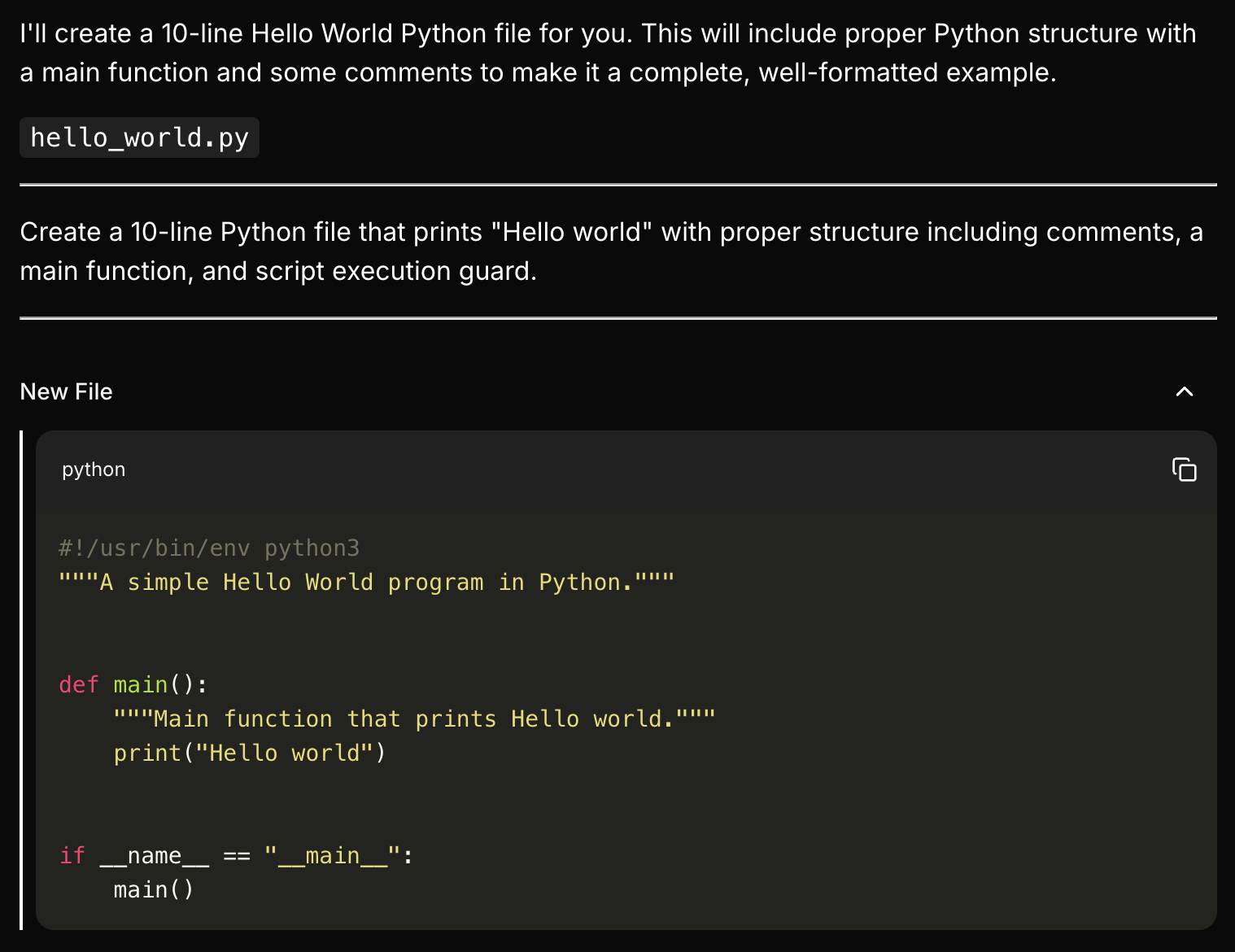The image size is (1235, 952).
Task: Click the main function name definition
Action: click(x=141, y=684)
